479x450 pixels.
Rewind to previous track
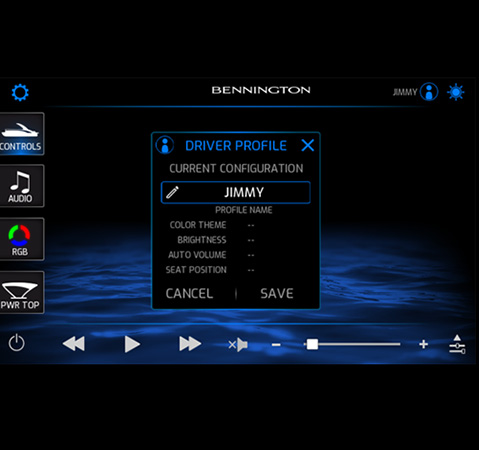click(74, 344)
